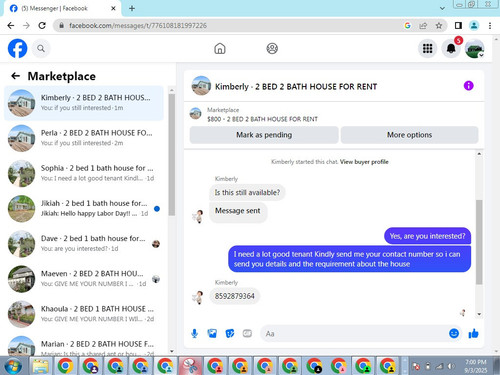Choose a sticker icon

(x=230, y=333)
